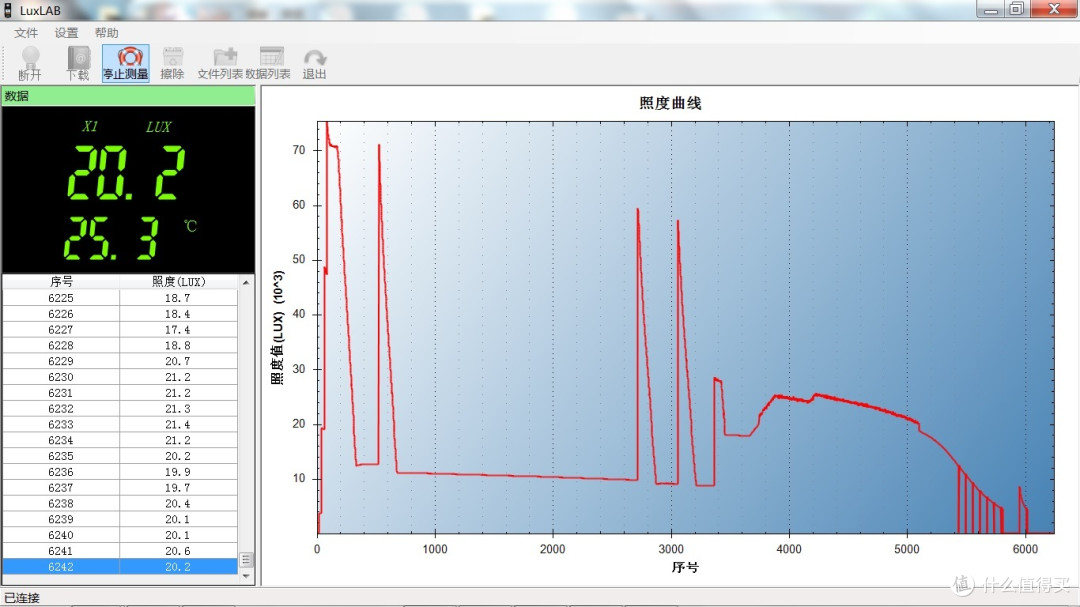Screen dimensions: 1080x607
Task: Open the 帮助 menu
Action: (106, 32)
